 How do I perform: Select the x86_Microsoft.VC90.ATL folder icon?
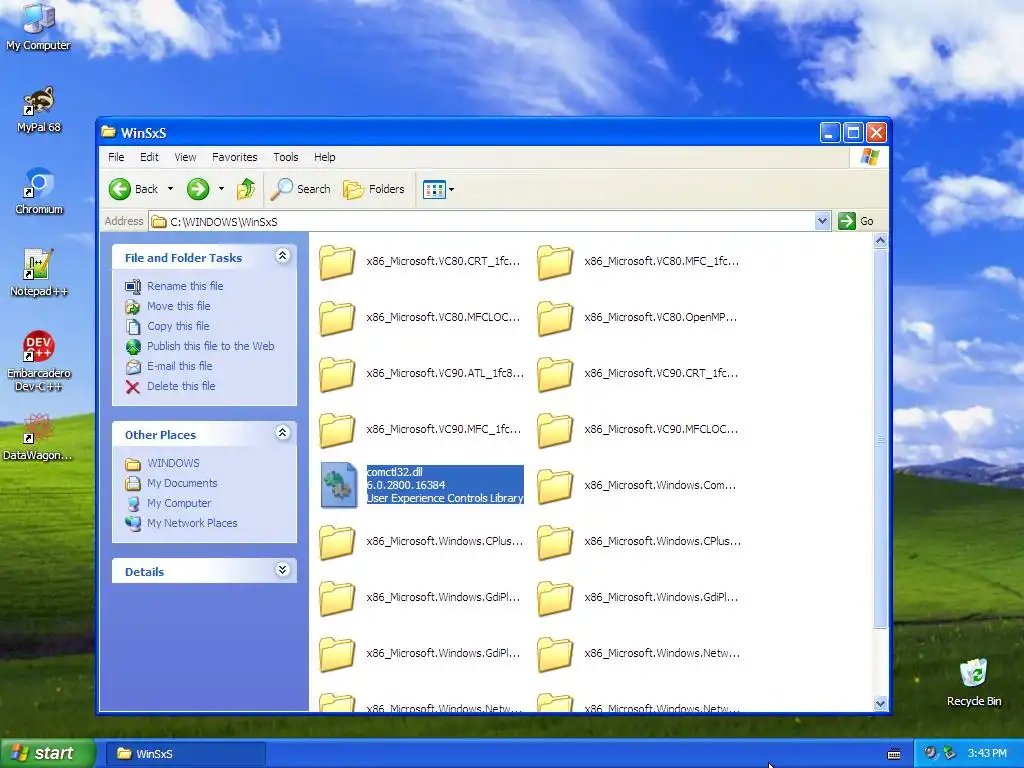pyautogui.click(x=337, y=375)
